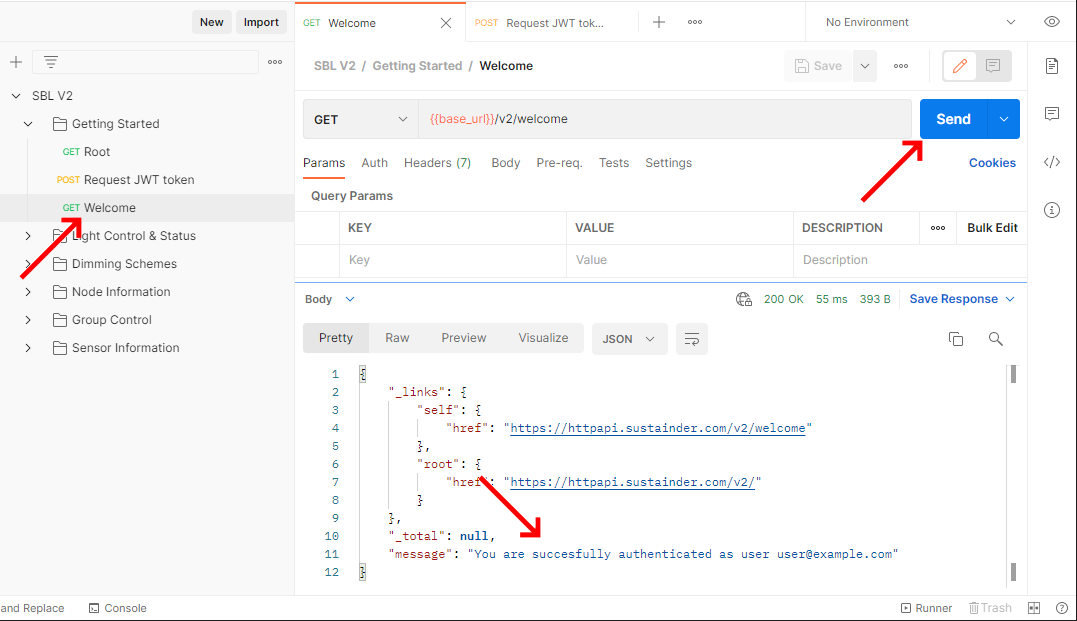
Task: Open the code snippet panel
Action: tap(1051, 161)
